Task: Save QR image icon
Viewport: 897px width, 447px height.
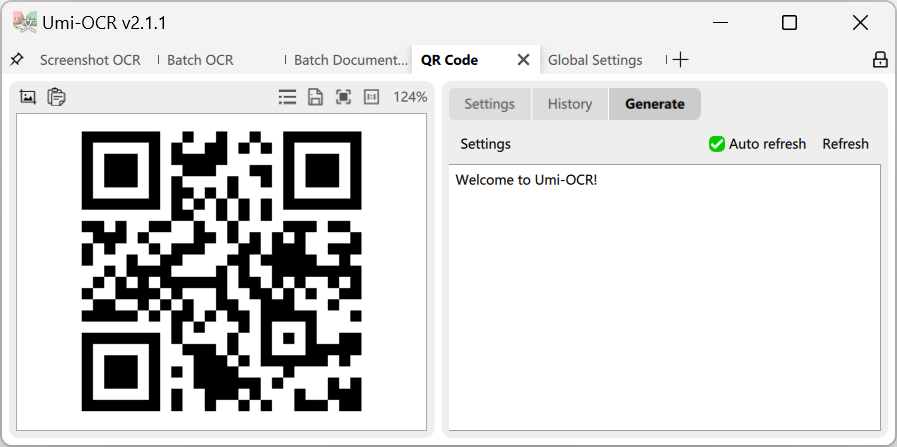Action: coord(315,97)
